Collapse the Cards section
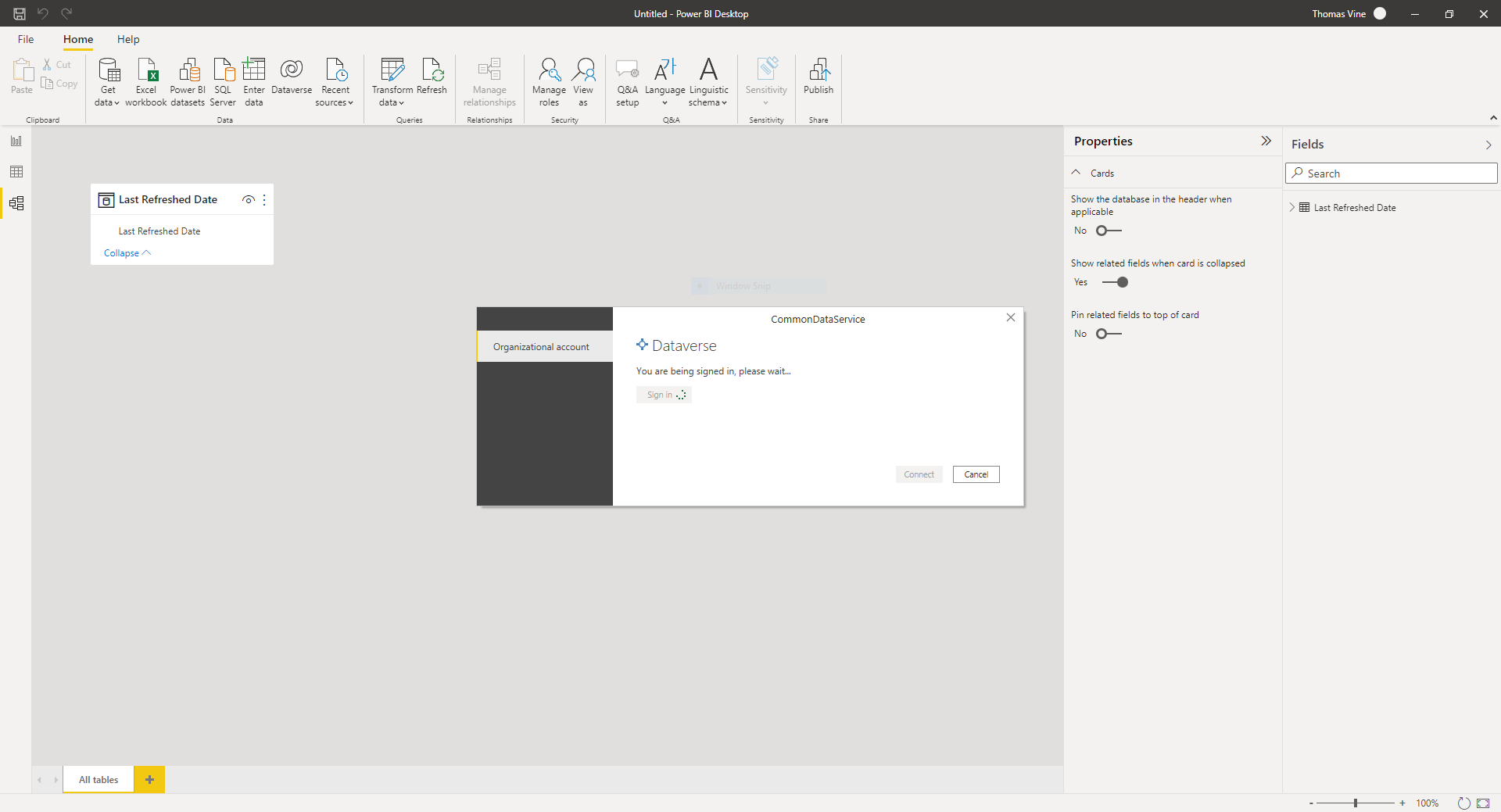 pyautogui.click(x=1076, y=173)
